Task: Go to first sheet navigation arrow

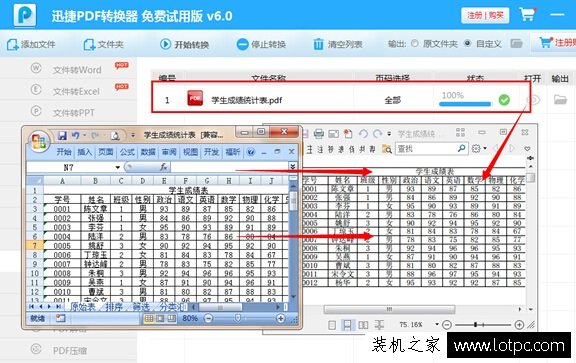Action: (x=32, y=306)
